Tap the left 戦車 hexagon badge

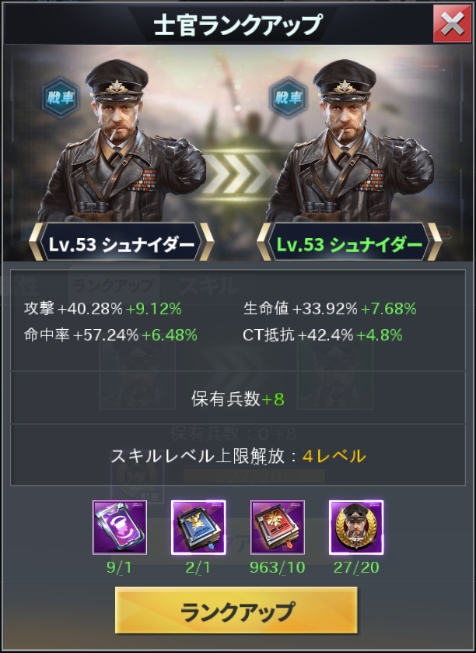point(60,98)
